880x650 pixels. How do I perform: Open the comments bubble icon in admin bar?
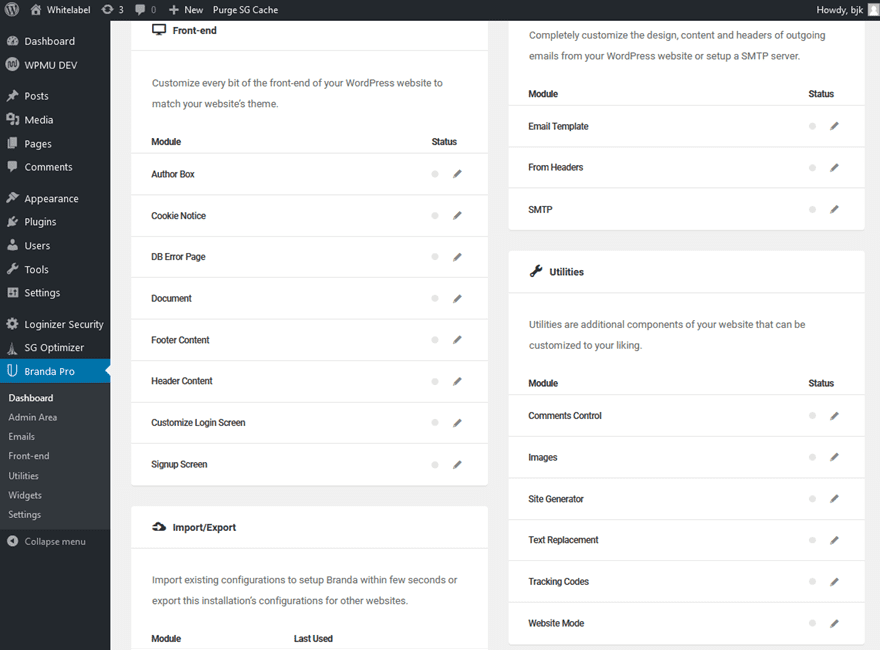[137, 9]
